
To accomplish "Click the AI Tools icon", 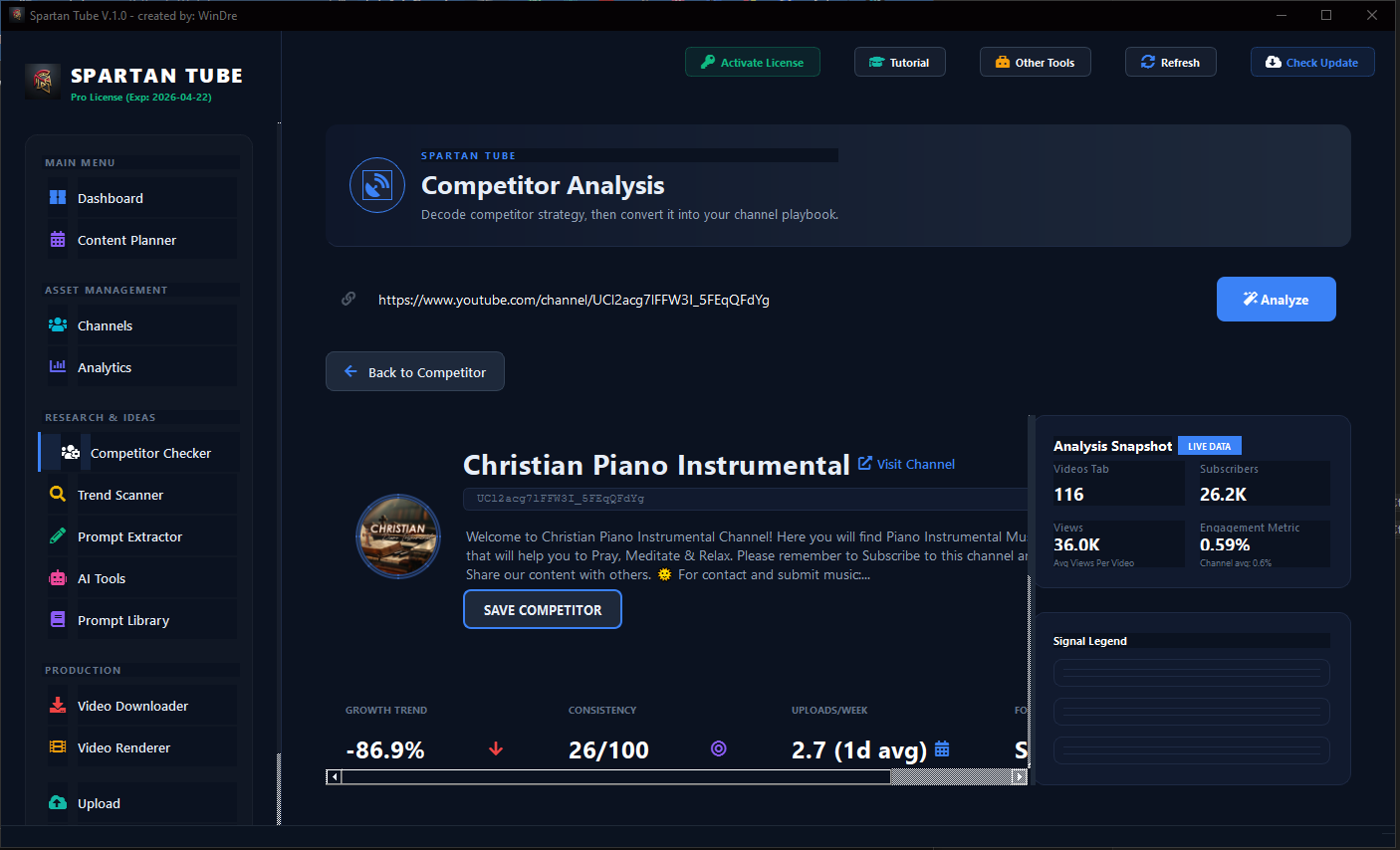I will click(59, 577).
